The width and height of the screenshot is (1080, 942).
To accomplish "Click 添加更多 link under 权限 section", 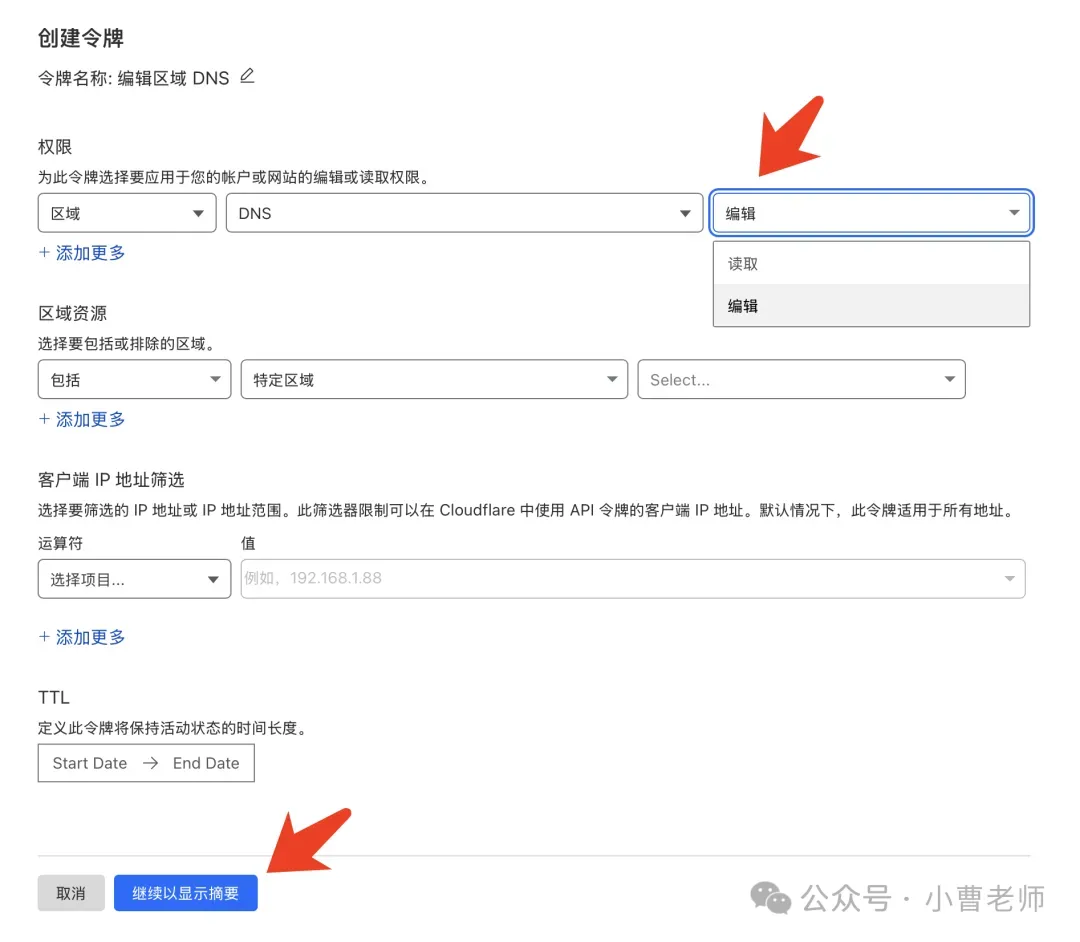I will pos(82,253).
